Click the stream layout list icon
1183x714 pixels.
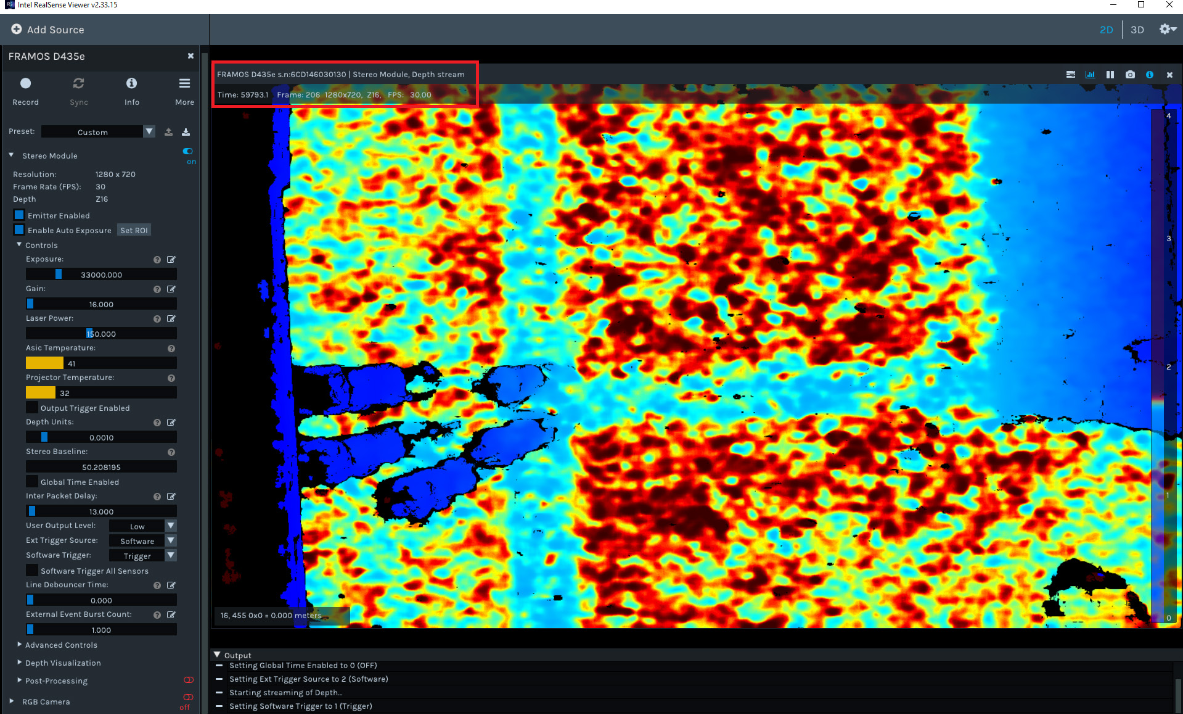click(x=1070, y=75)
